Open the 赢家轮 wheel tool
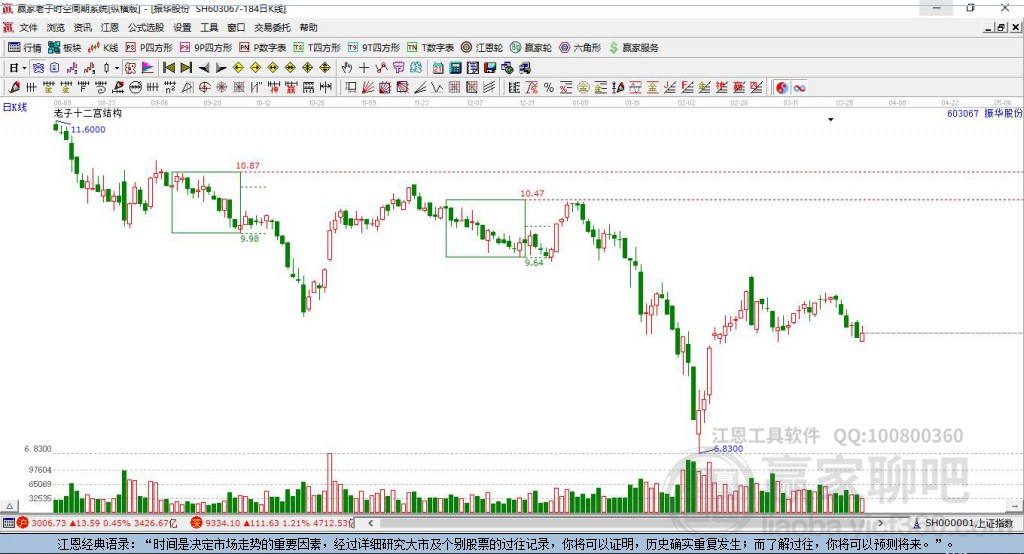 click(531, 47)
